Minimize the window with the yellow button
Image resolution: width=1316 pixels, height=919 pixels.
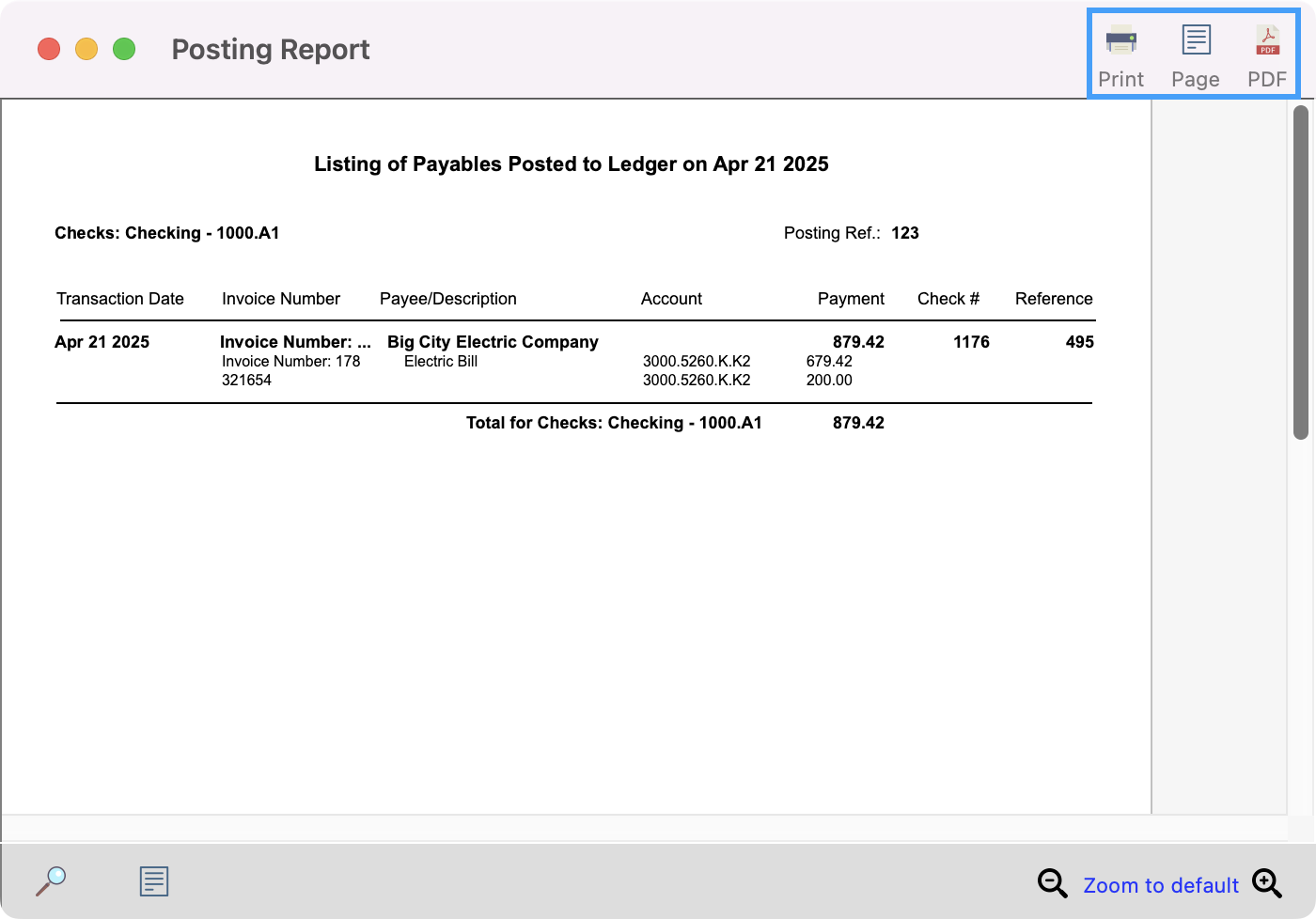pos(86,49)
